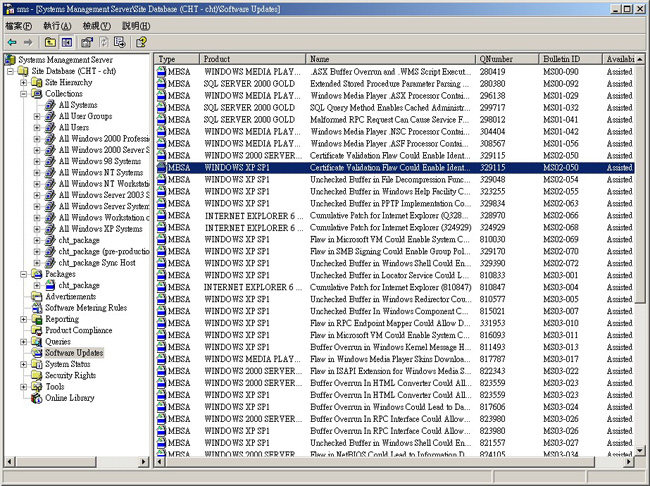Expand the All User Groups collection
The height and width of the screenshot is (486, 650).
point(37,116)
